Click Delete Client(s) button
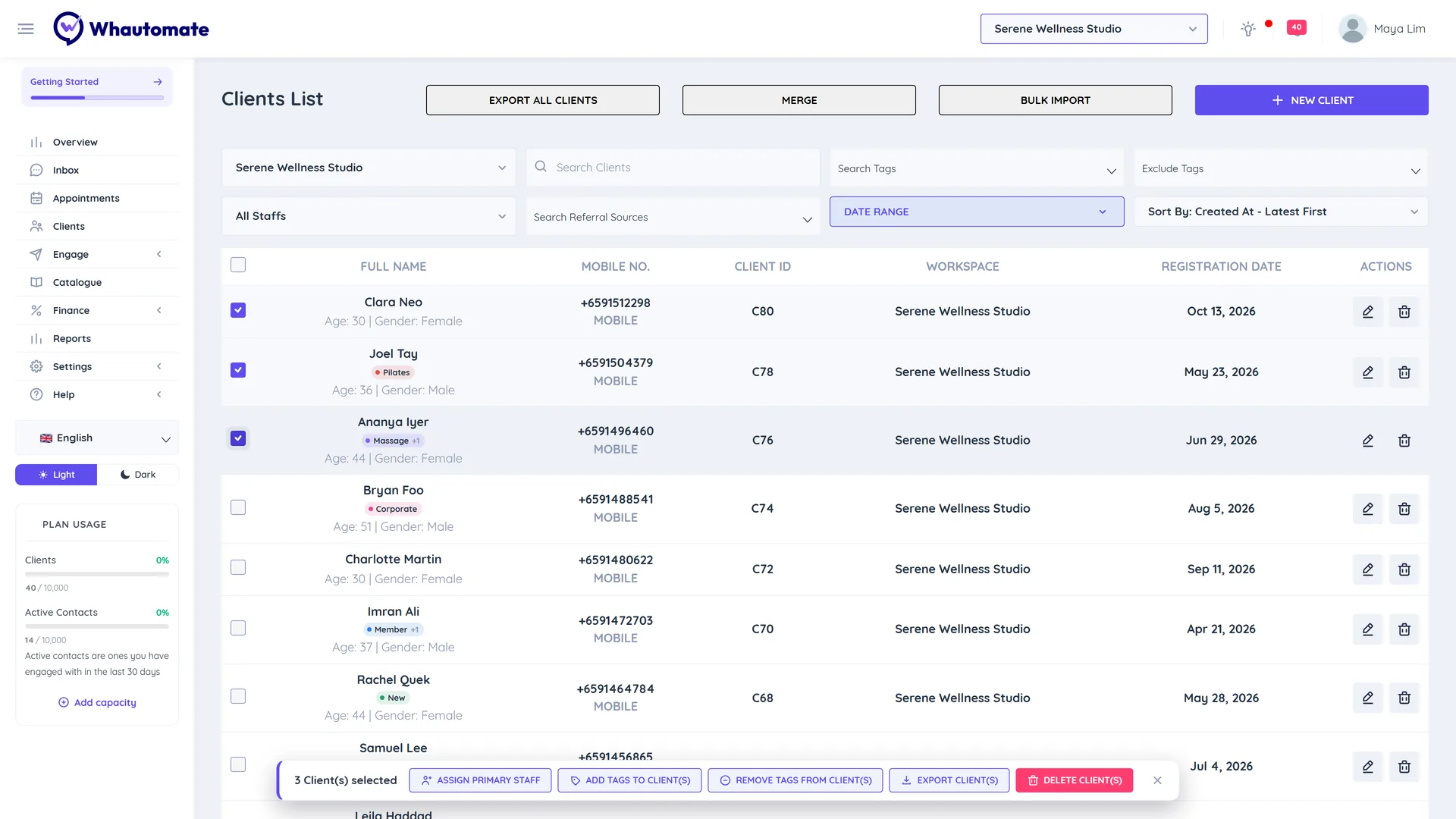The image size is (1456, 819). (x=1074, y=780)
